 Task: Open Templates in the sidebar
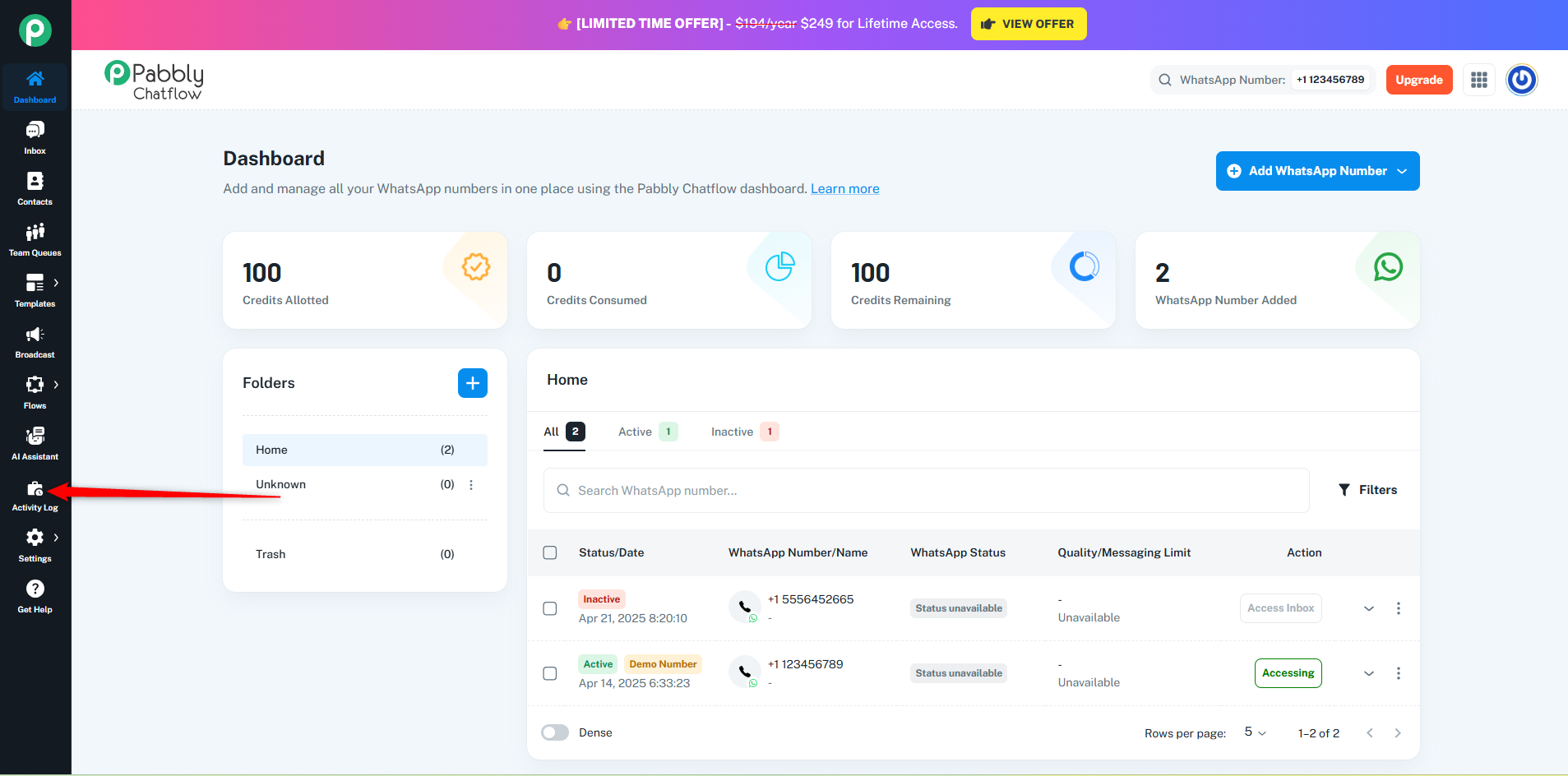coord(35,290)
